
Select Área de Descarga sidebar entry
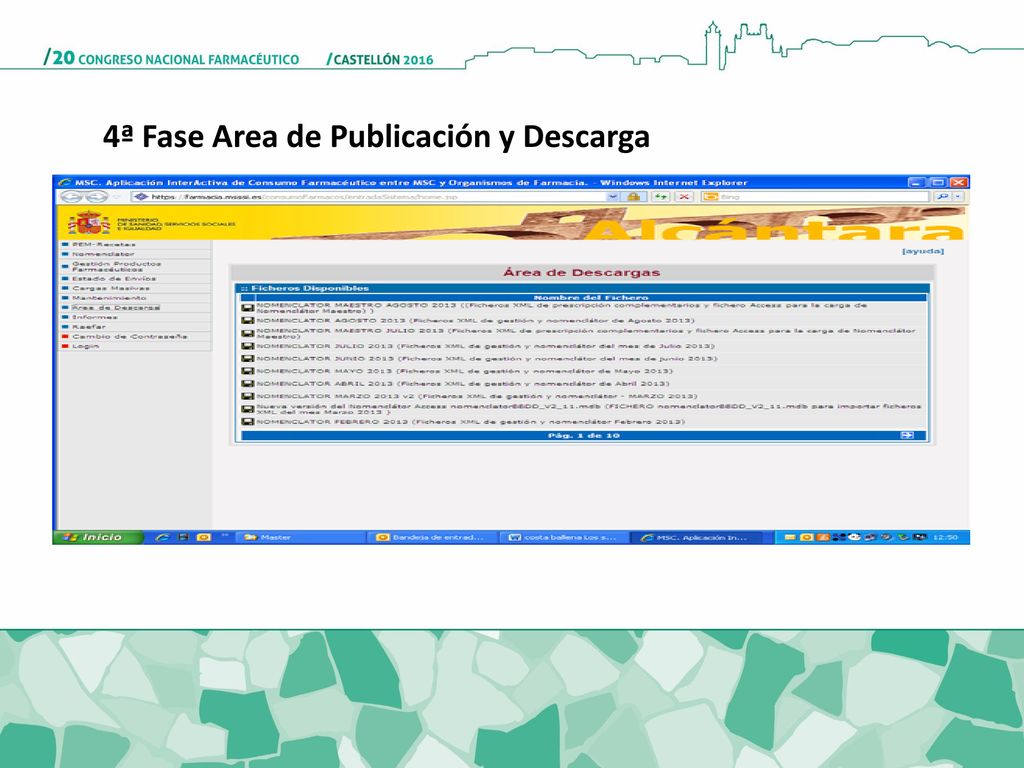point(116,307)
